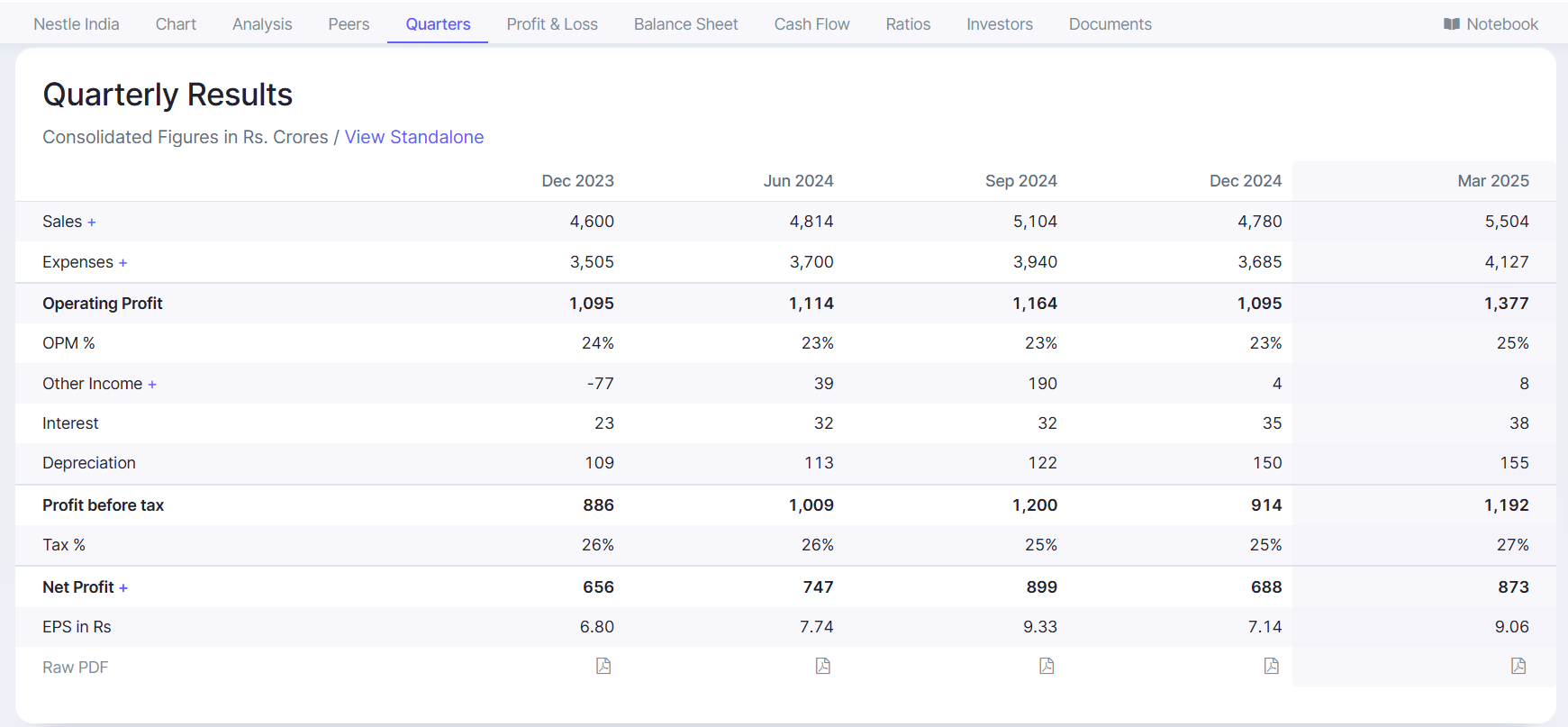The image size is (1568, 727).
Task: Open the Balance Sheet tab
Action: 685,24
